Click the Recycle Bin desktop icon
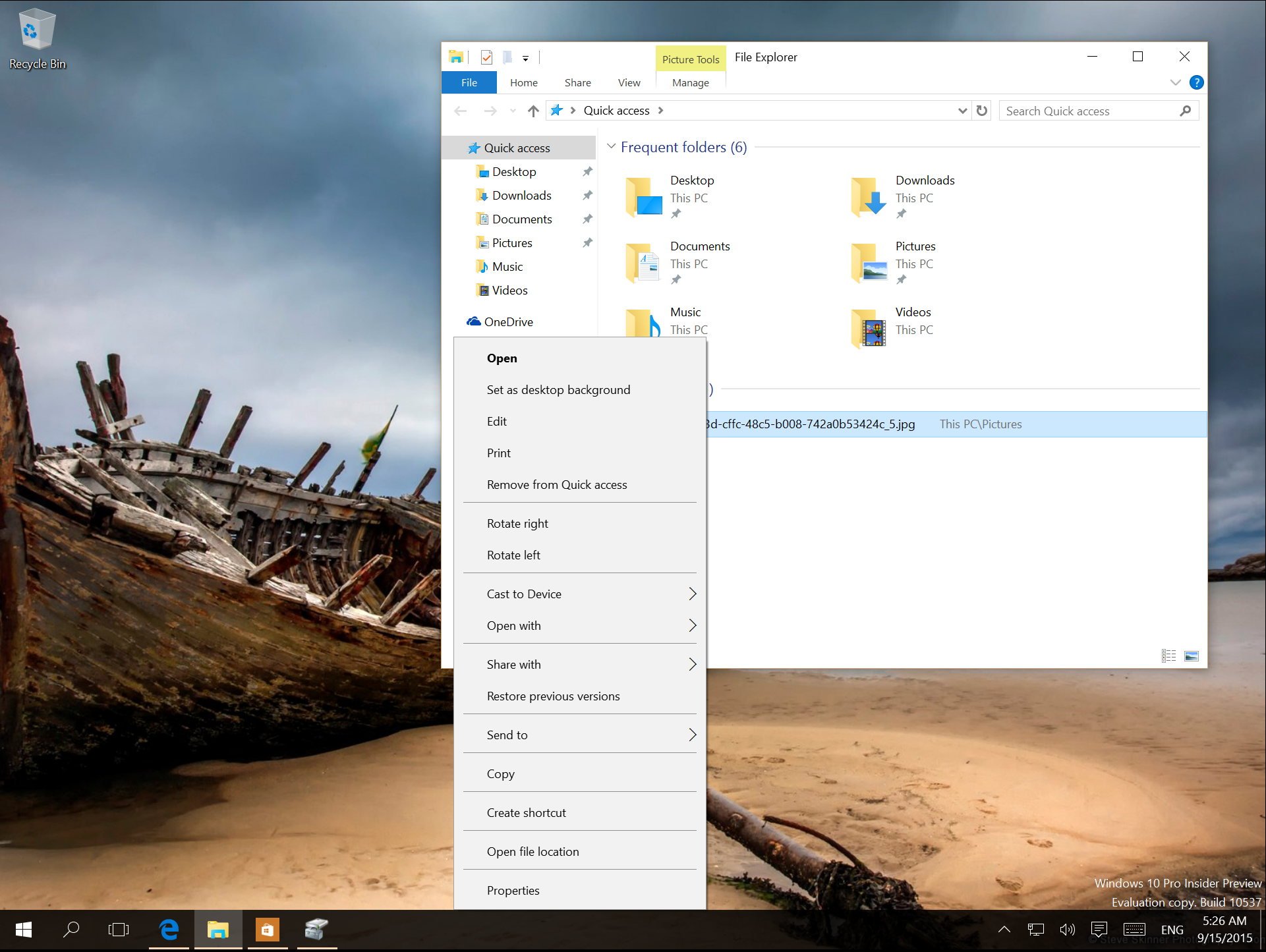The width and height of the screenshot is (1266, 952). 36,29
